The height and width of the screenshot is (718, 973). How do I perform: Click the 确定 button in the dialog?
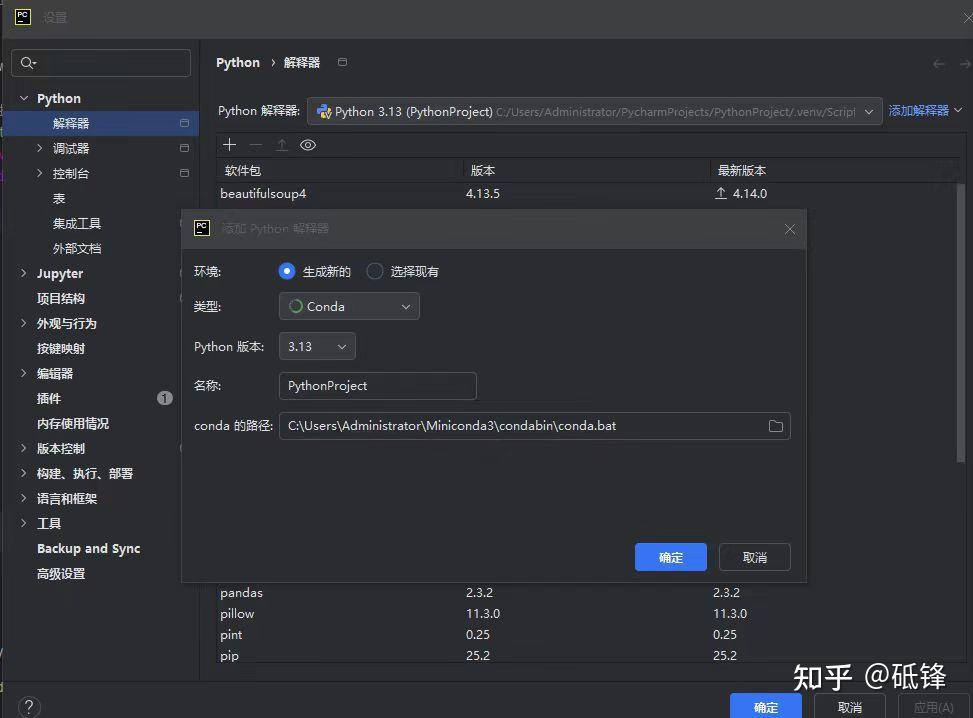(670, 557)
